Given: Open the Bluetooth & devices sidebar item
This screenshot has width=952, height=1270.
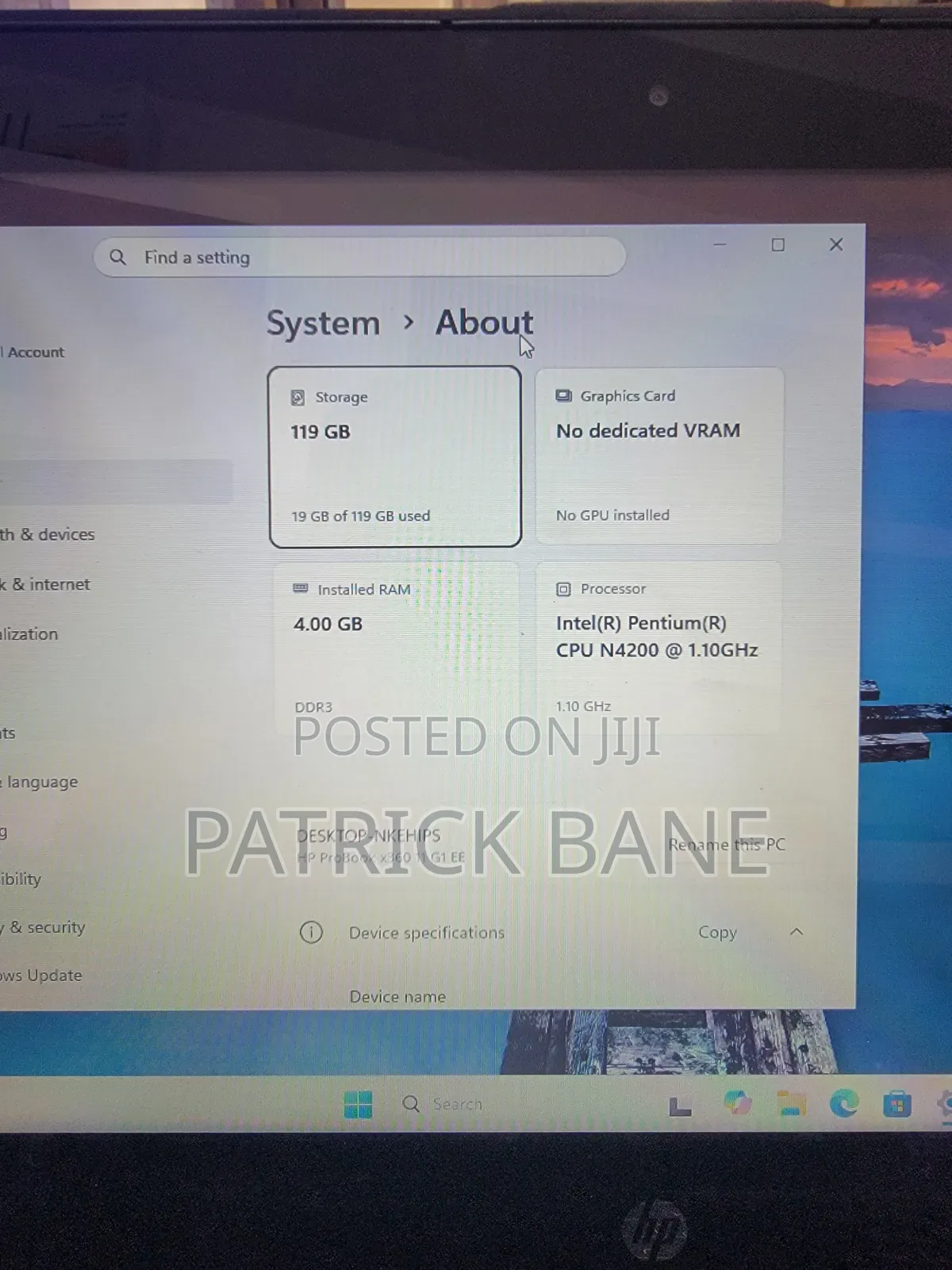Looking at the screenshot, I should [x=48, y=534].
